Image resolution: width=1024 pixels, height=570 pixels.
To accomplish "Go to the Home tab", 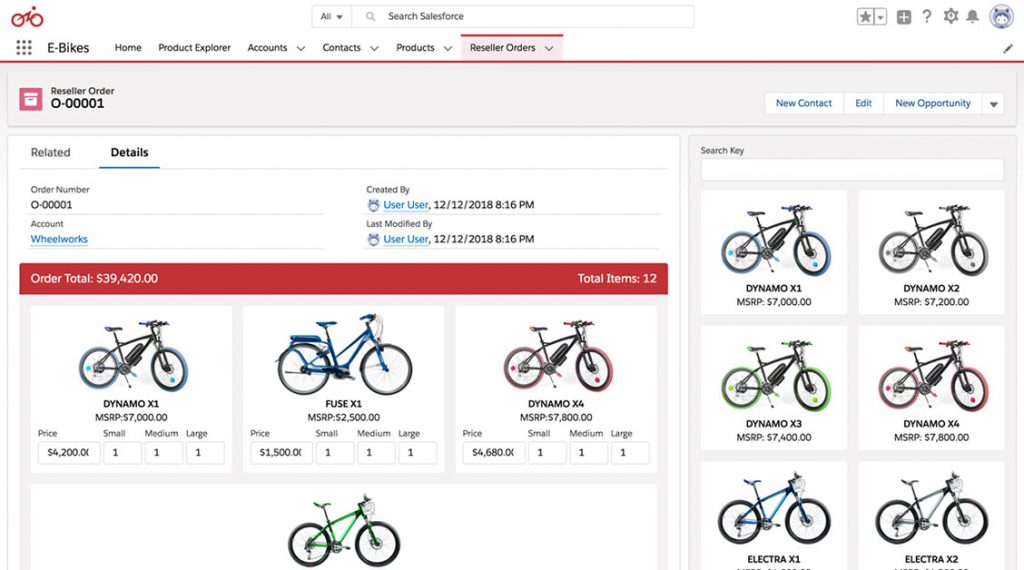I will pos(128,48).
